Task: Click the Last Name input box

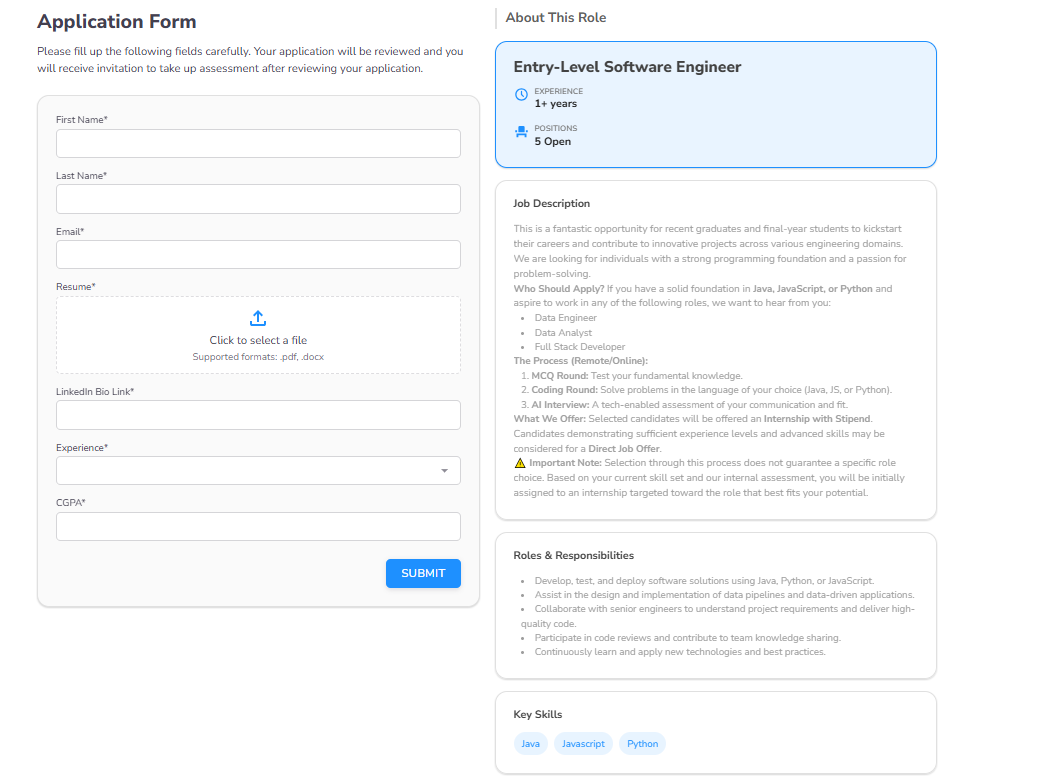Action: point(258,199)
